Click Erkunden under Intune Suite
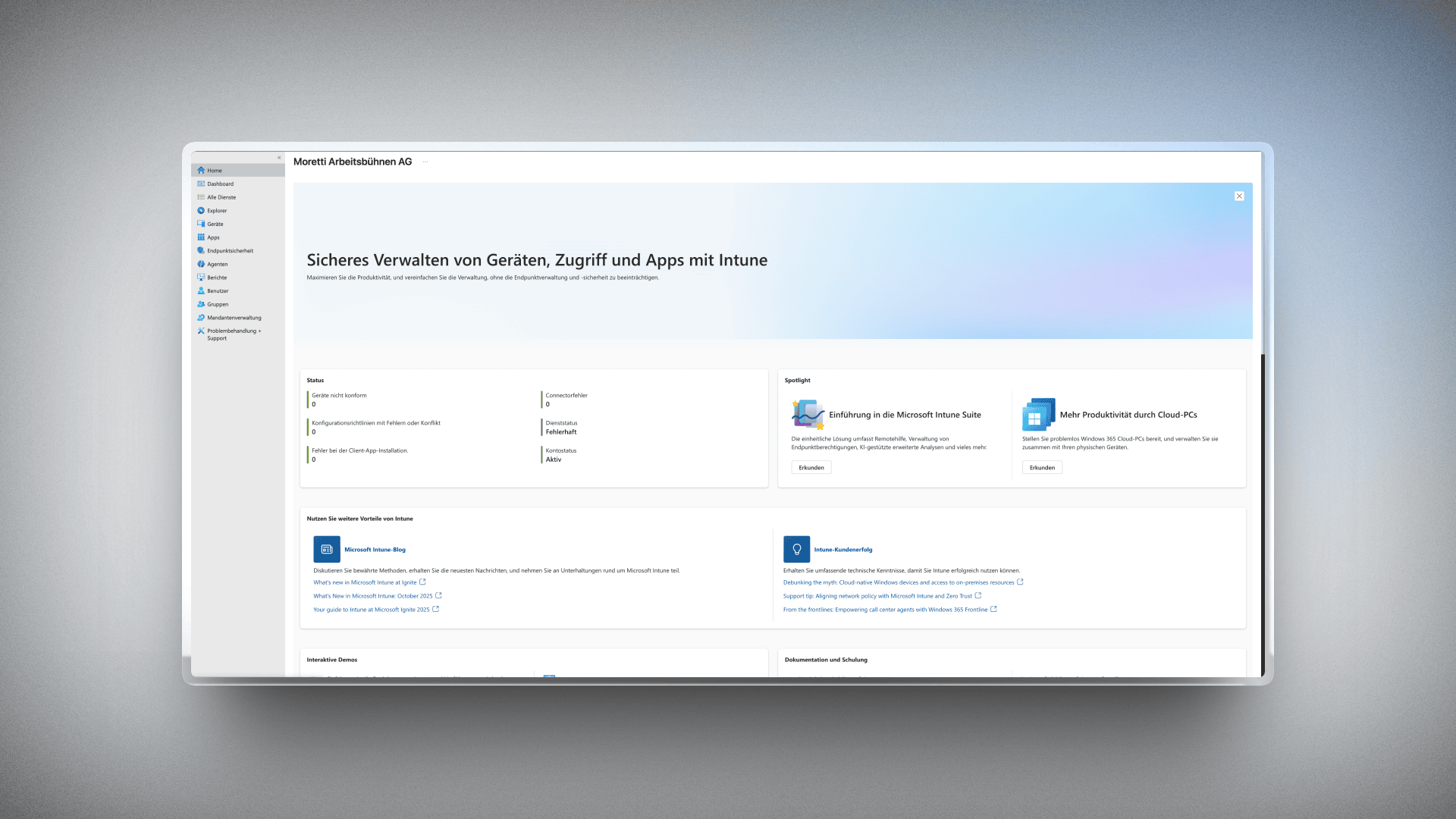Viewport: 1456px width, 819px height. coord(811,468)
